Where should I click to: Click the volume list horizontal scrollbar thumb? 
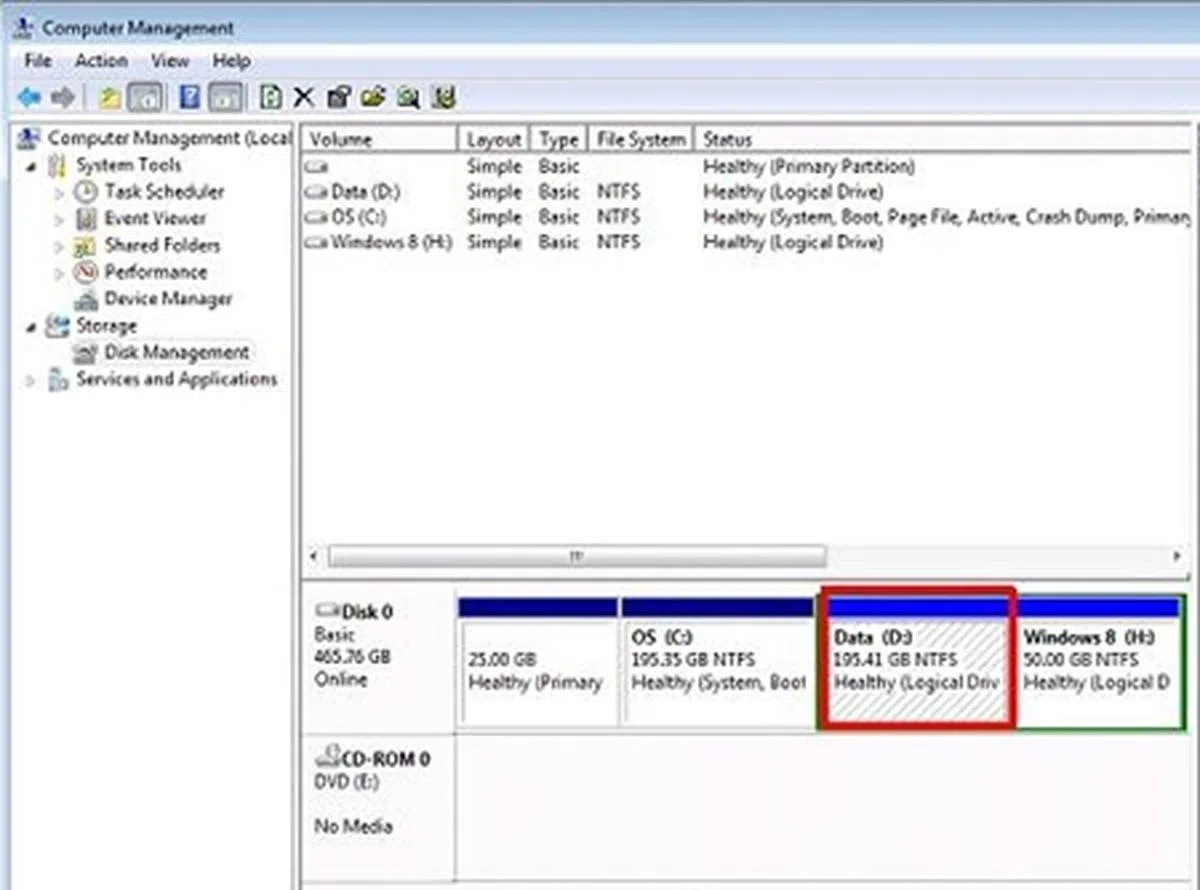tap(577, 556)
